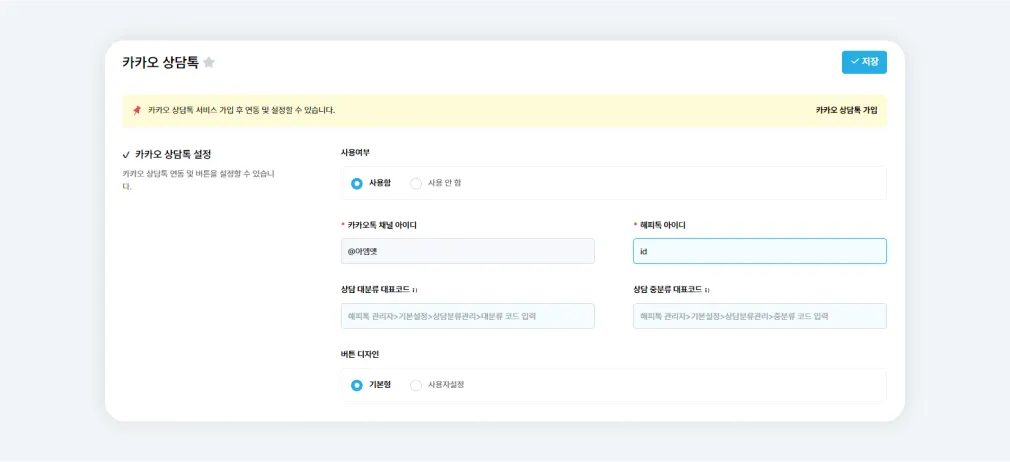Click the 카카오 상담톡 연동 및 버튼 description text
1010x462 pixels.
point(198,180)
